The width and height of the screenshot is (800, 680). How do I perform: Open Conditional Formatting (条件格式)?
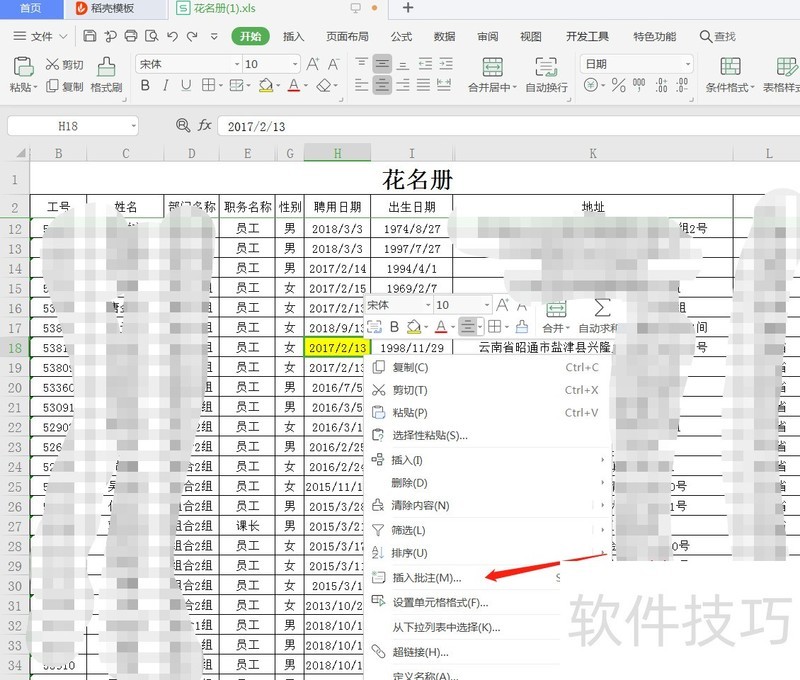[x=730, y=74]
